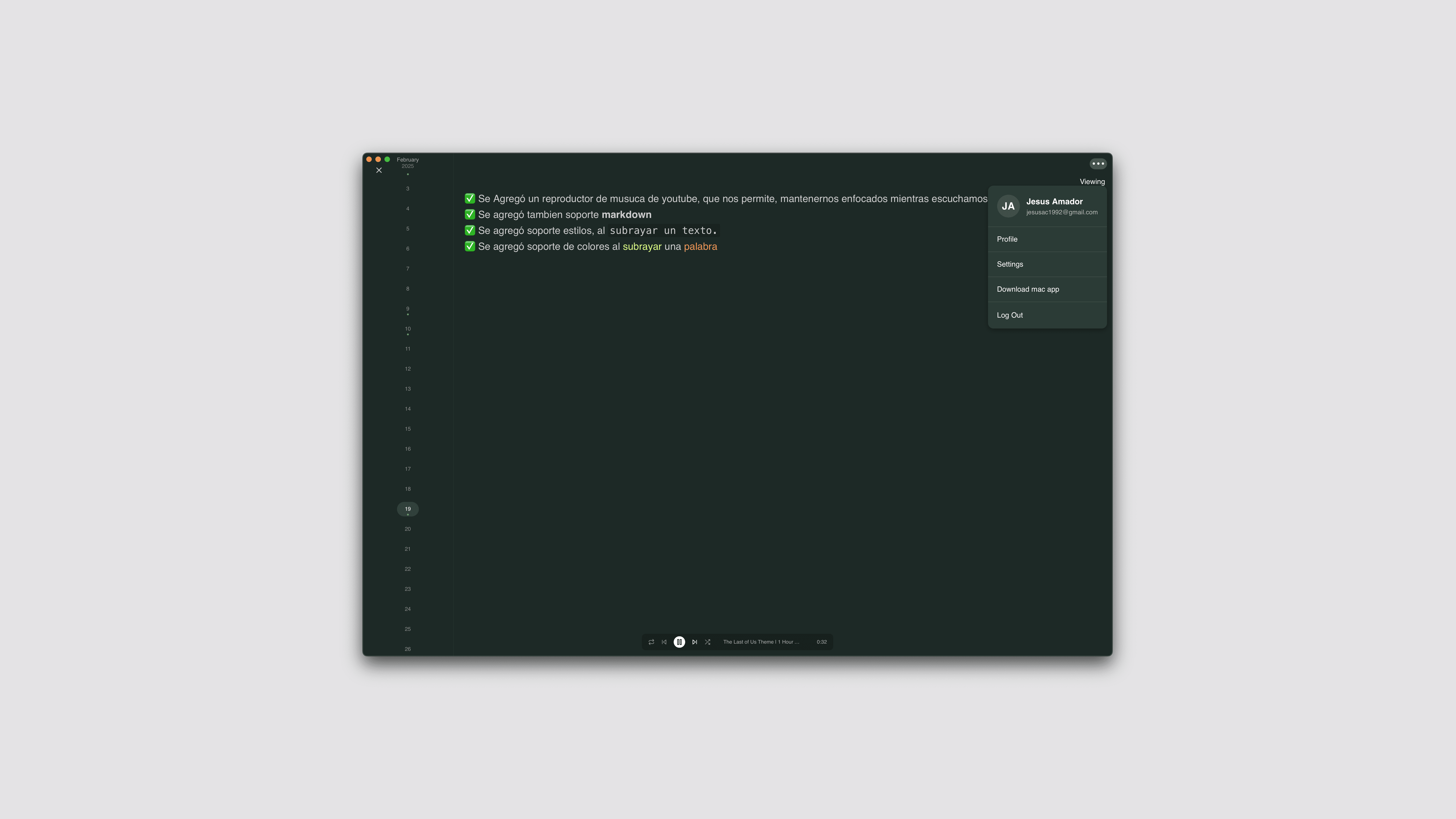Click the green checkmark on markdown line

tap(470, 214)
